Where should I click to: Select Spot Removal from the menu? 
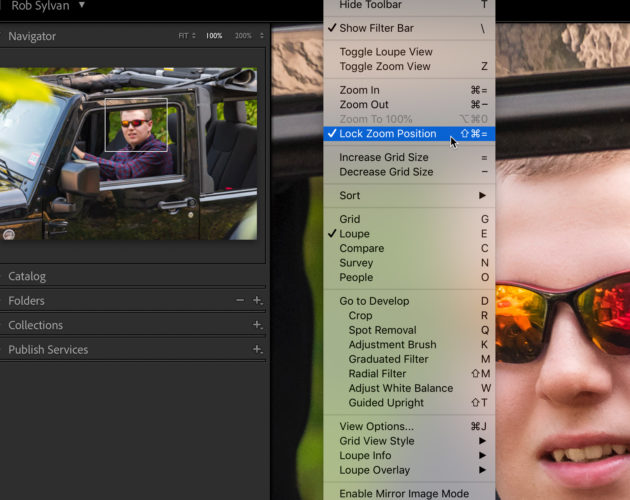pos(409,330)
